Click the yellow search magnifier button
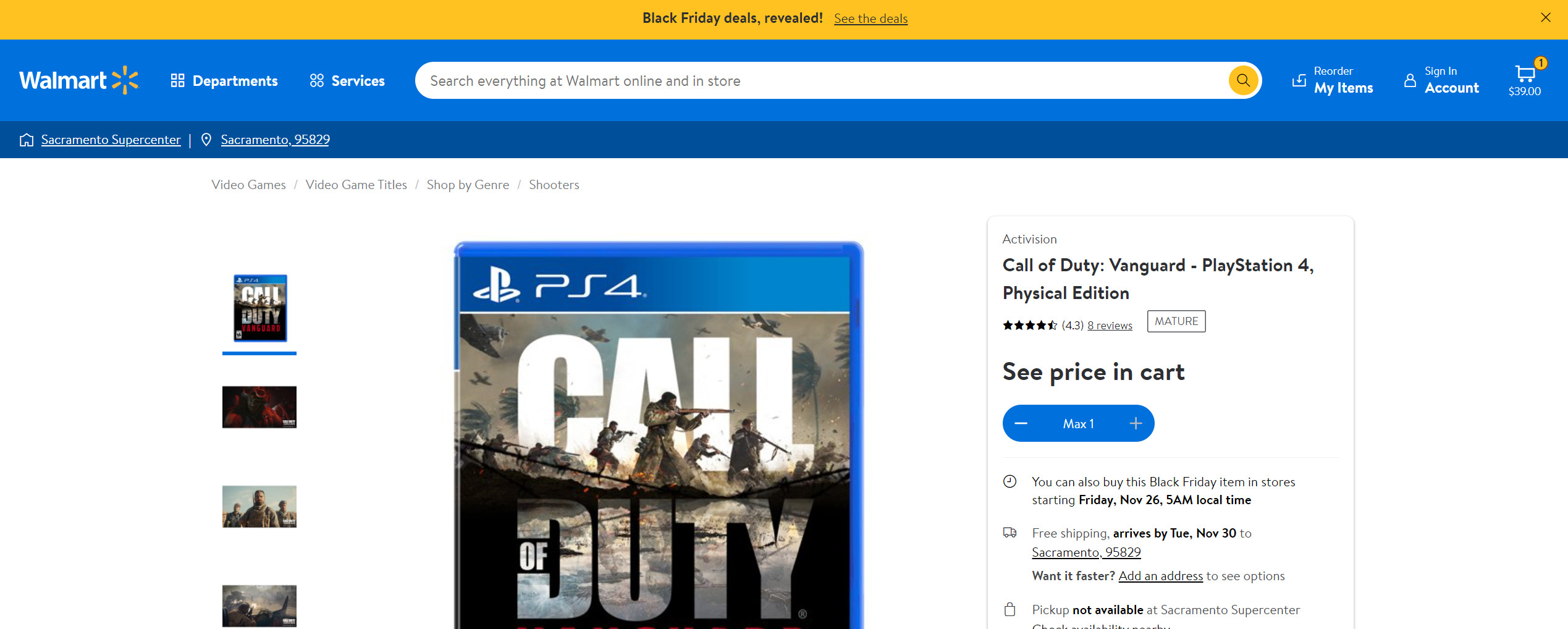Viewport: 1568px width, 629px height. [1243, 80]
